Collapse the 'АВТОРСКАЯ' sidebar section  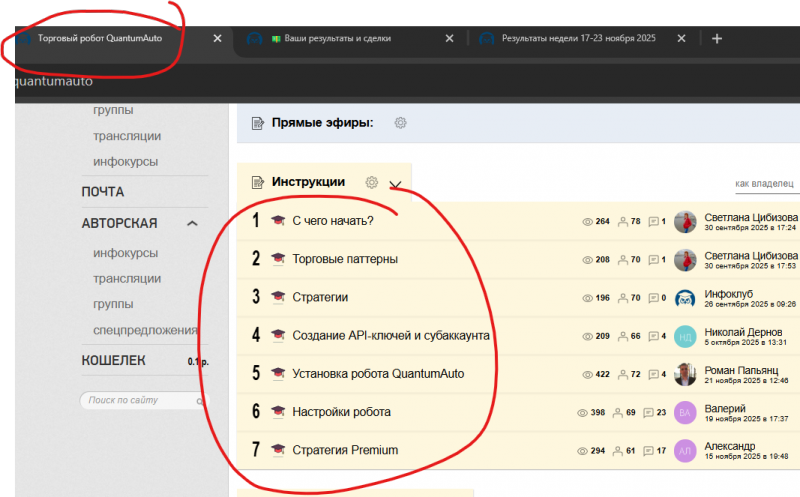tap(192, 223)
